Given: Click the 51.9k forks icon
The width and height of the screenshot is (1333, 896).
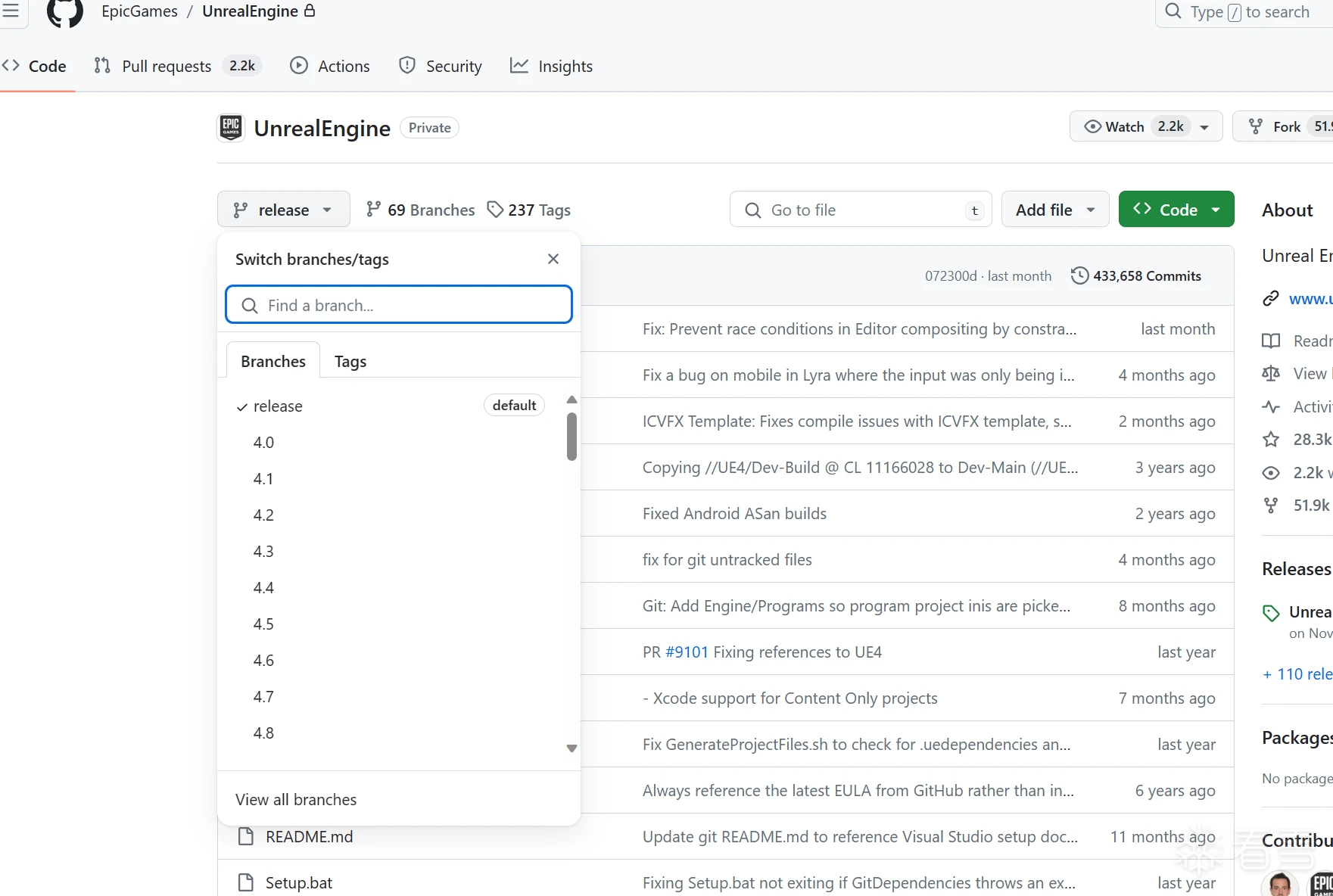Looking at the screenshot, I should point(1271,506).
